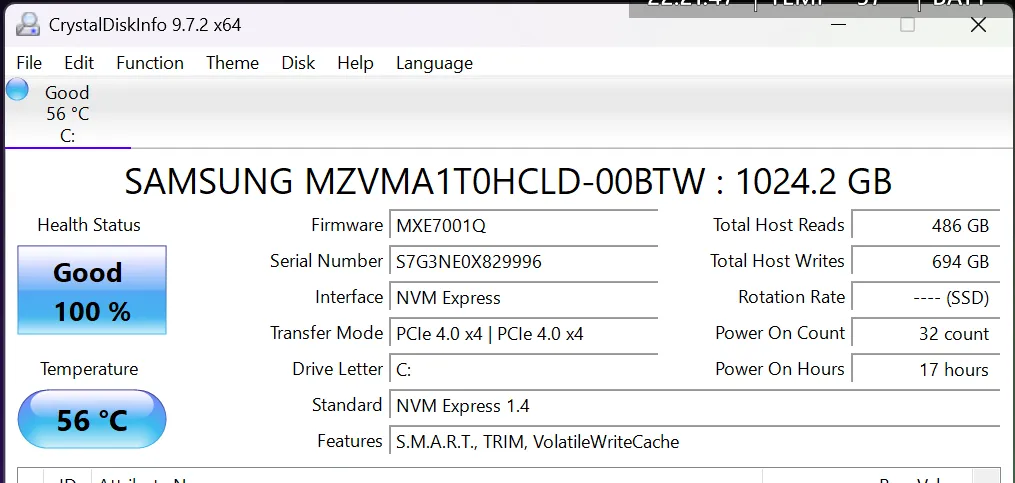The height and width of the screenshot is (483, 1015).
Task: Click the SAMSUNG drive model heading
Action: 508,182
